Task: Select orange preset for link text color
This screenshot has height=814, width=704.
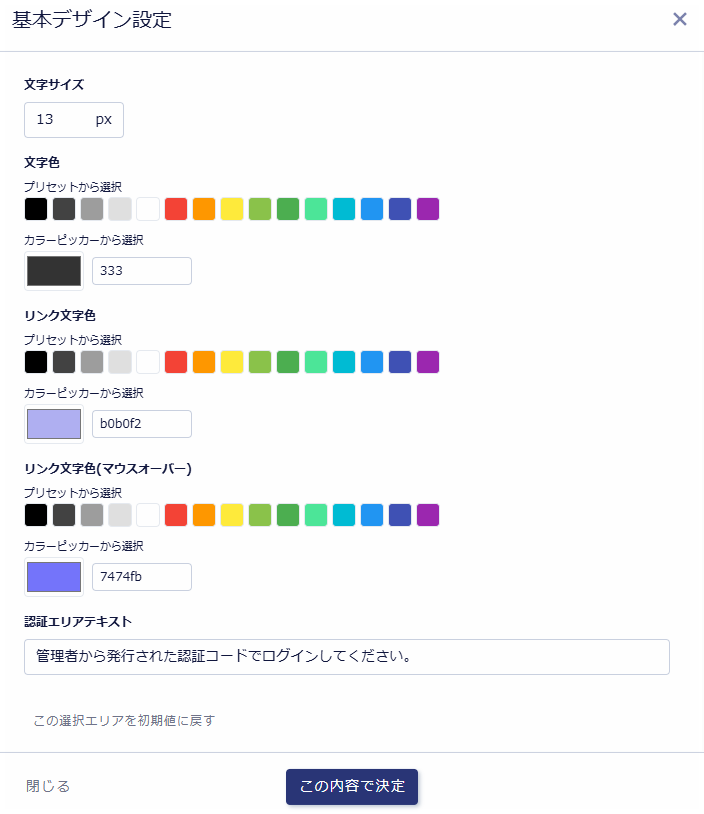Action: point(204,362)
